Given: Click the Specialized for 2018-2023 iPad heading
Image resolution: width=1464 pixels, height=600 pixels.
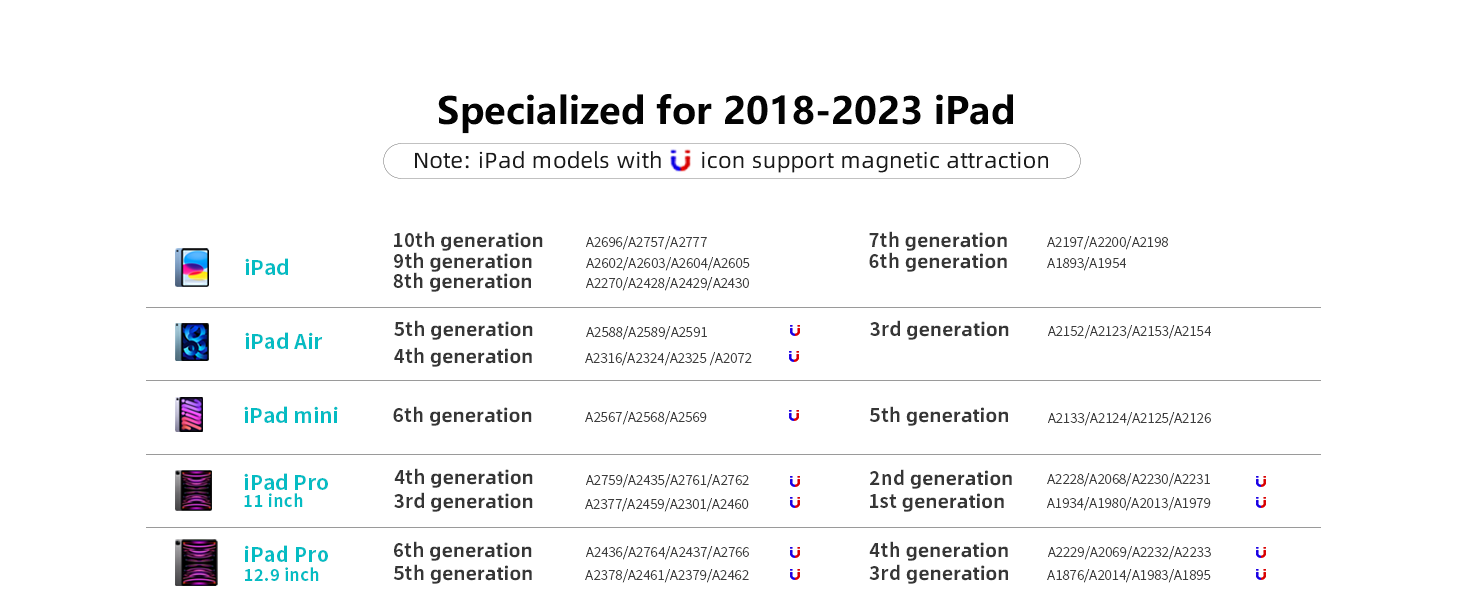Looking at the screenshot, I should 726,110.
